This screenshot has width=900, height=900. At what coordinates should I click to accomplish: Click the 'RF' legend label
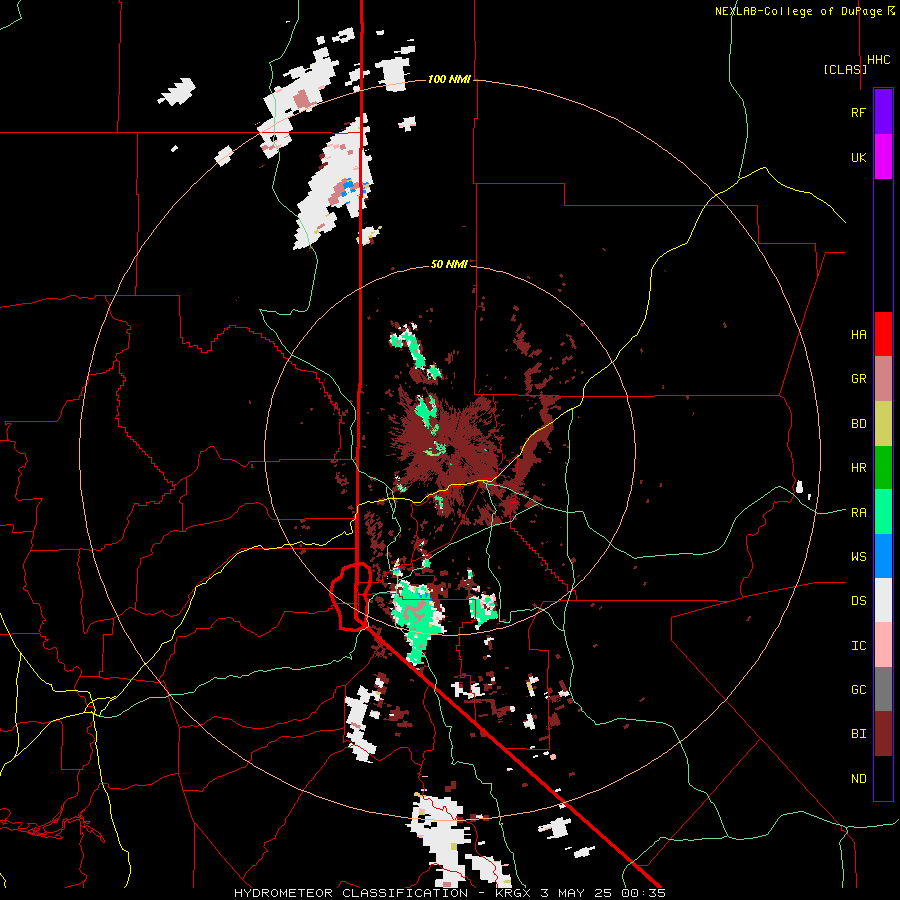pos(858,112)
